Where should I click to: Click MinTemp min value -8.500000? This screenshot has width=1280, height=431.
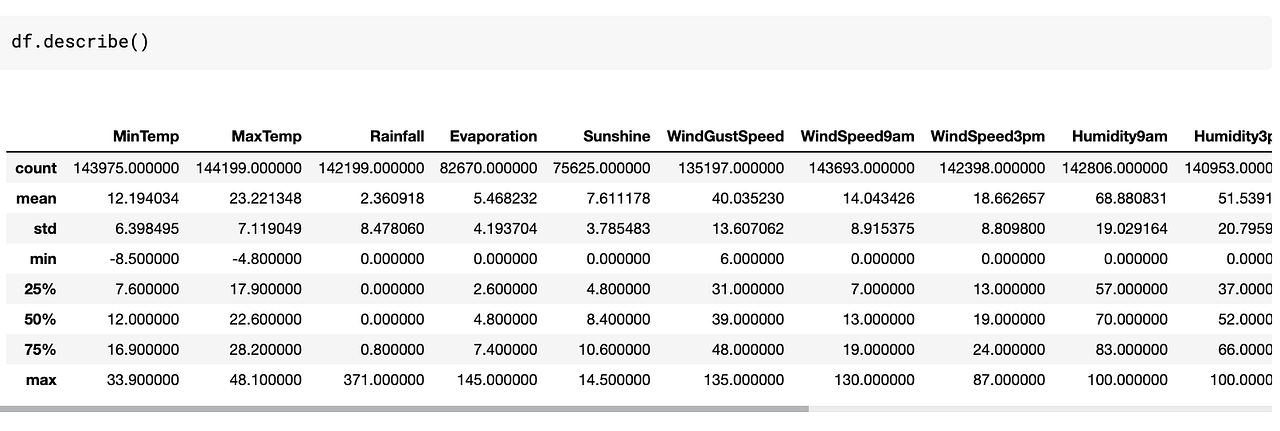(147, 259)
